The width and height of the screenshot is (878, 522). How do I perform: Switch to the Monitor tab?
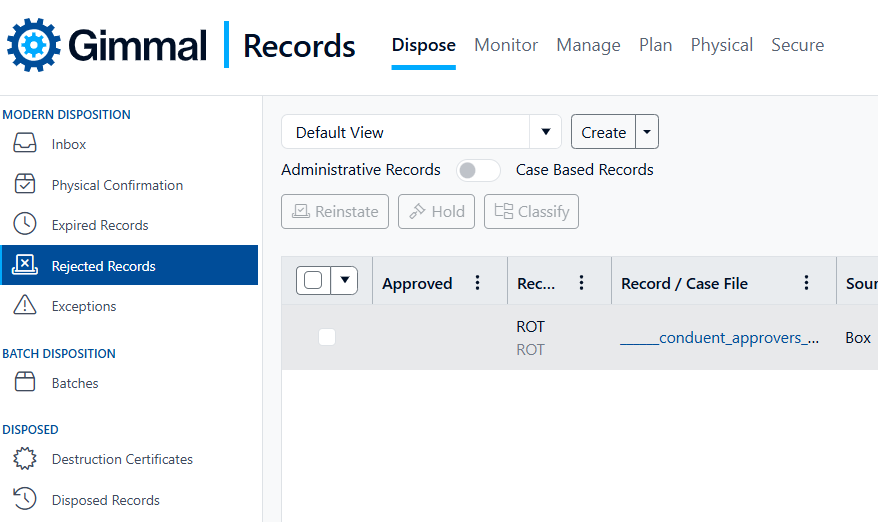point(506,45)
